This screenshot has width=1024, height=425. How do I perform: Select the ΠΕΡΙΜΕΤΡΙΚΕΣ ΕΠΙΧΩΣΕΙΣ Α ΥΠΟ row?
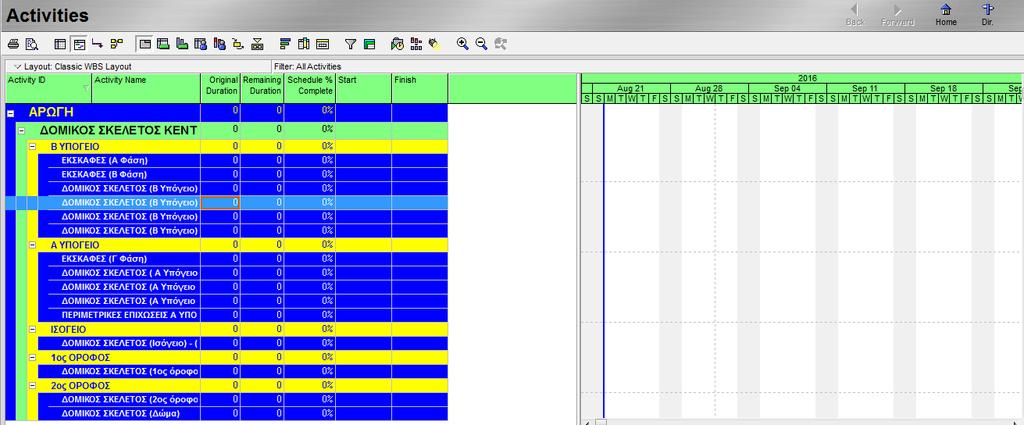coord(243,315)
